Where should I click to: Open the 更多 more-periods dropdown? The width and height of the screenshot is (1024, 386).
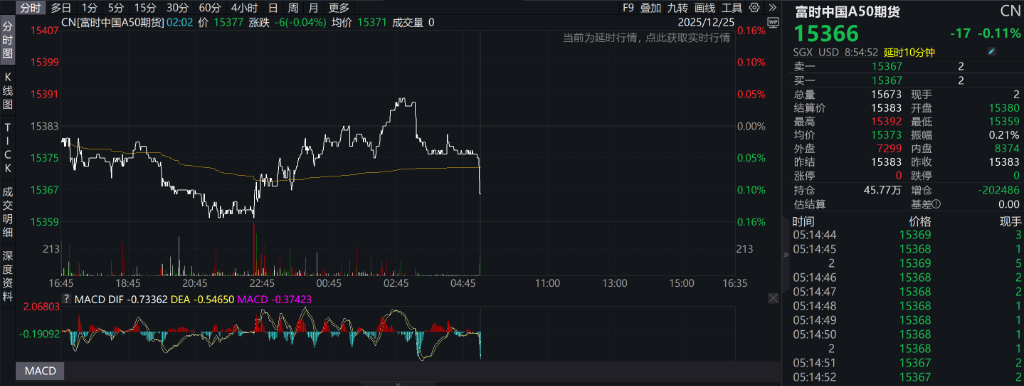point(338,8)
